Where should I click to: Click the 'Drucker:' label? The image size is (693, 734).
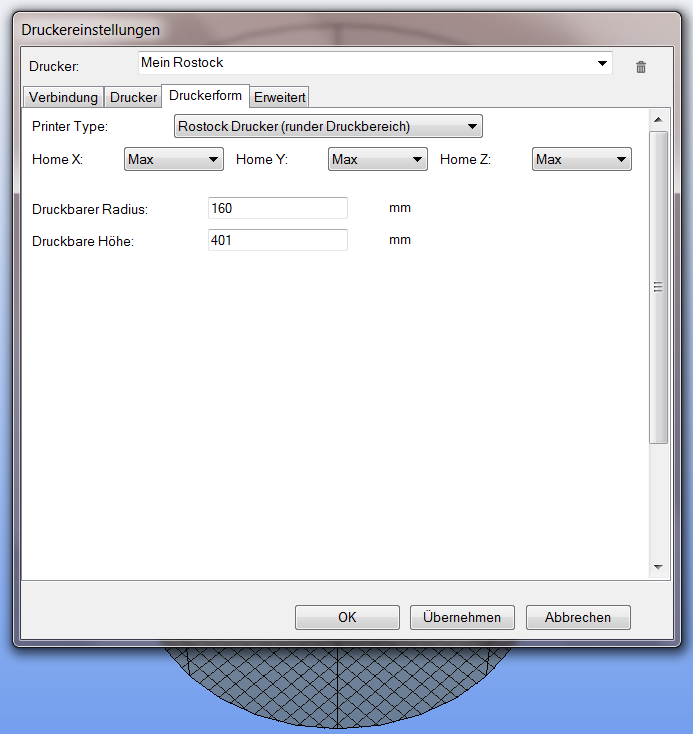click(54, 66)
